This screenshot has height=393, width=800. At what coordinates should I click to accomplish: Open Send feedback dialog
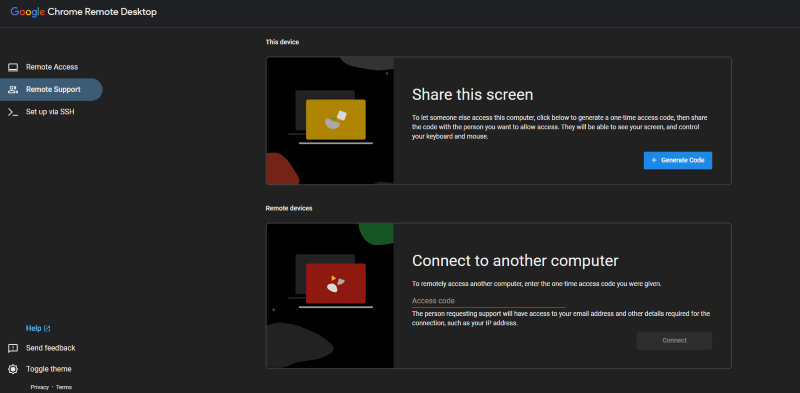pyautogui.click(x=51, y=348)
